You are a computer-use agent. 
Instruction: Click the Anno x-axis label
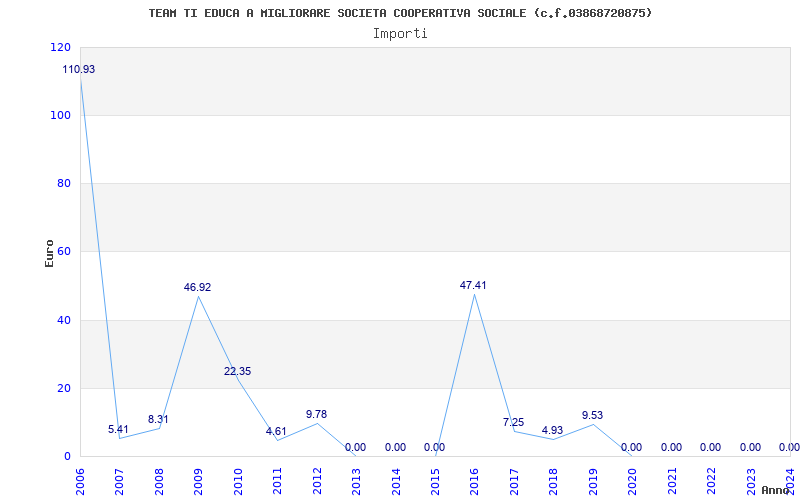click(x=776, y=490)
